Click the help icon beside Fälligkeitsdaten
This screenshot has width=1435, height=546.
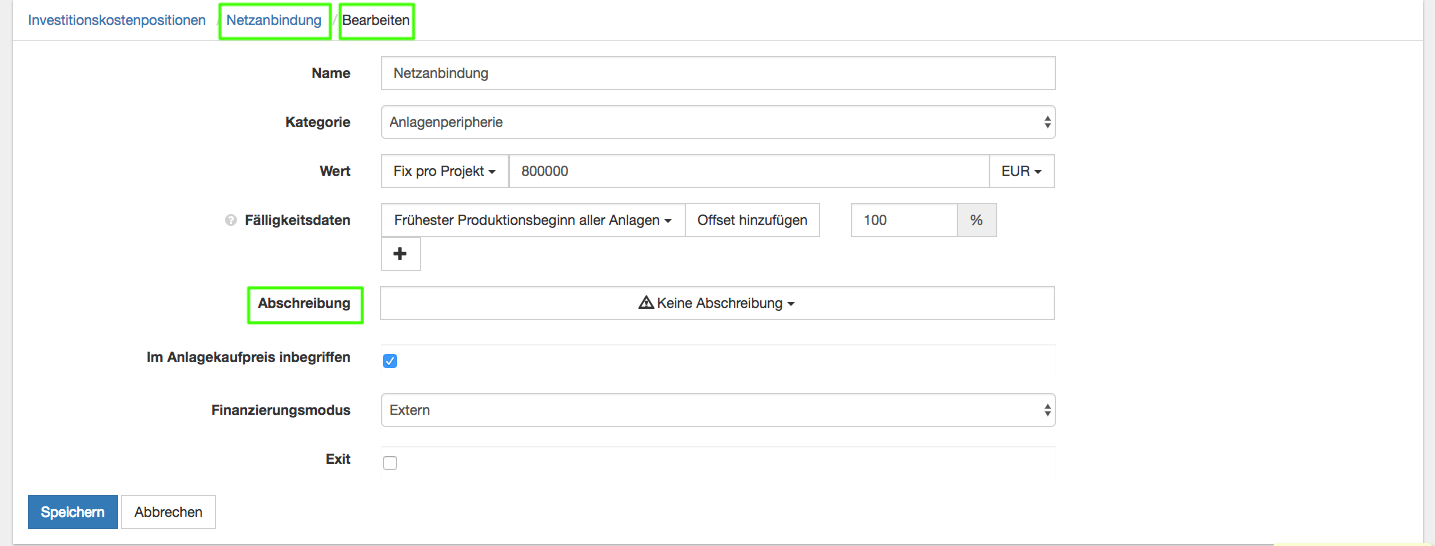click(x=231, y=221)
